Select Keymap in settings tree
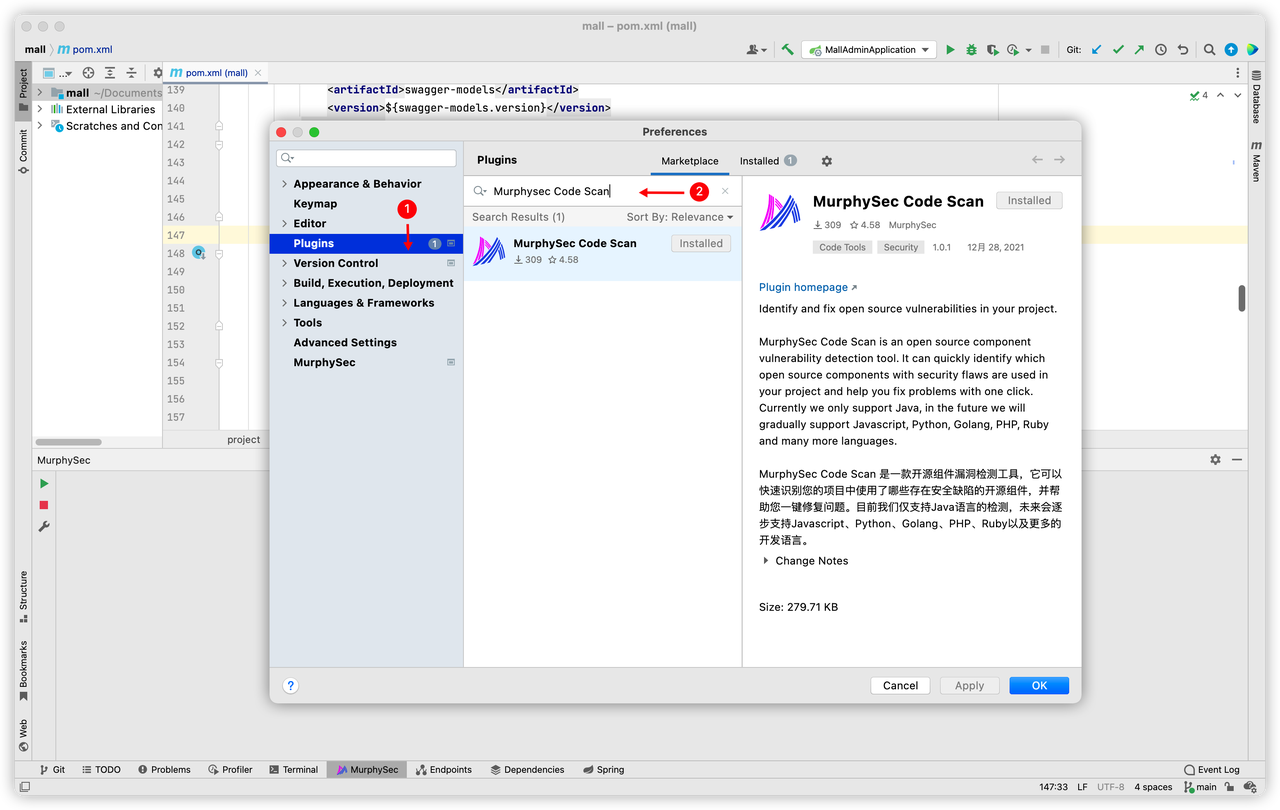The width and height of the screenshot is (1280, 810). tap(315, 204)
